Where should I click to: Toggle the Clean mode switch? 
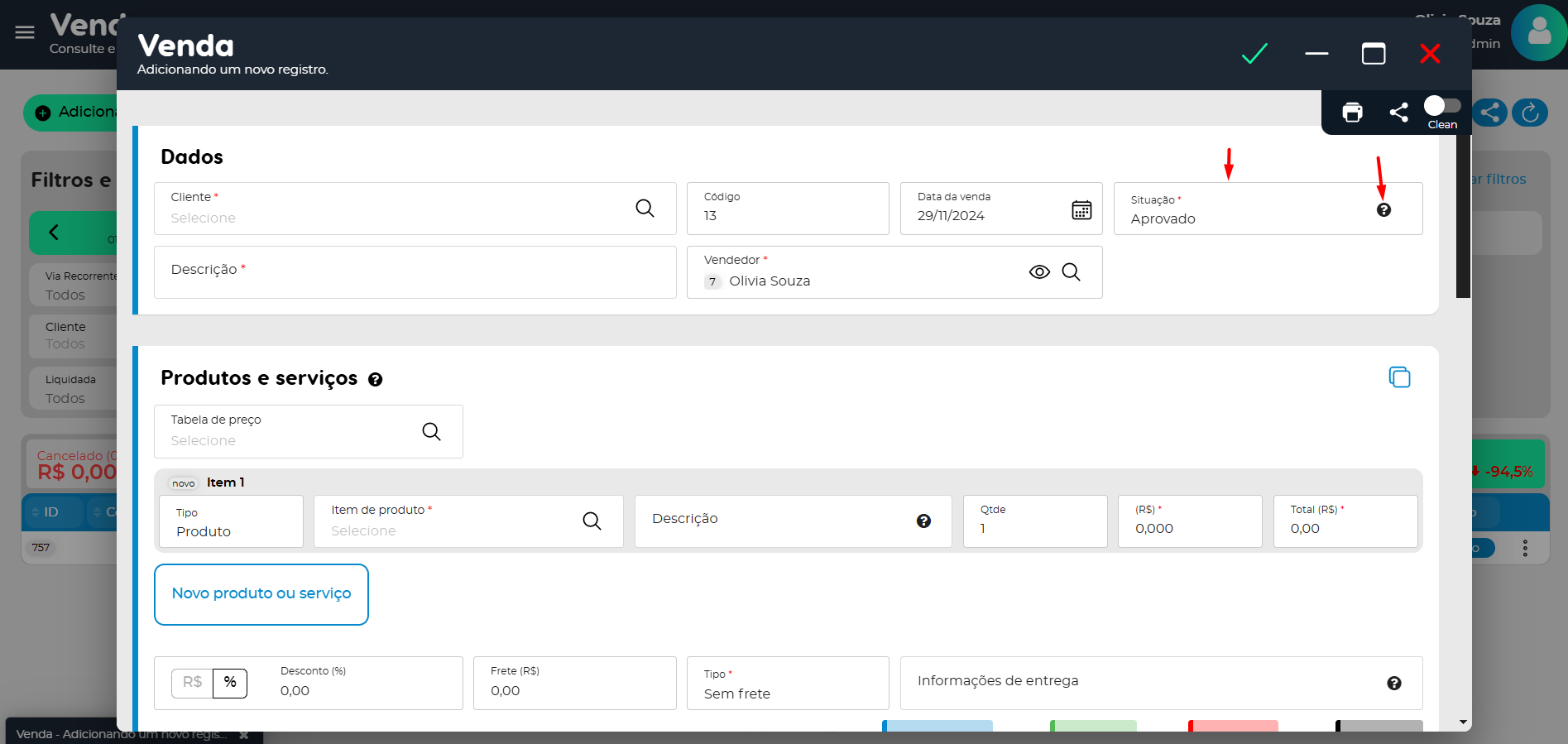point(1441,107)
